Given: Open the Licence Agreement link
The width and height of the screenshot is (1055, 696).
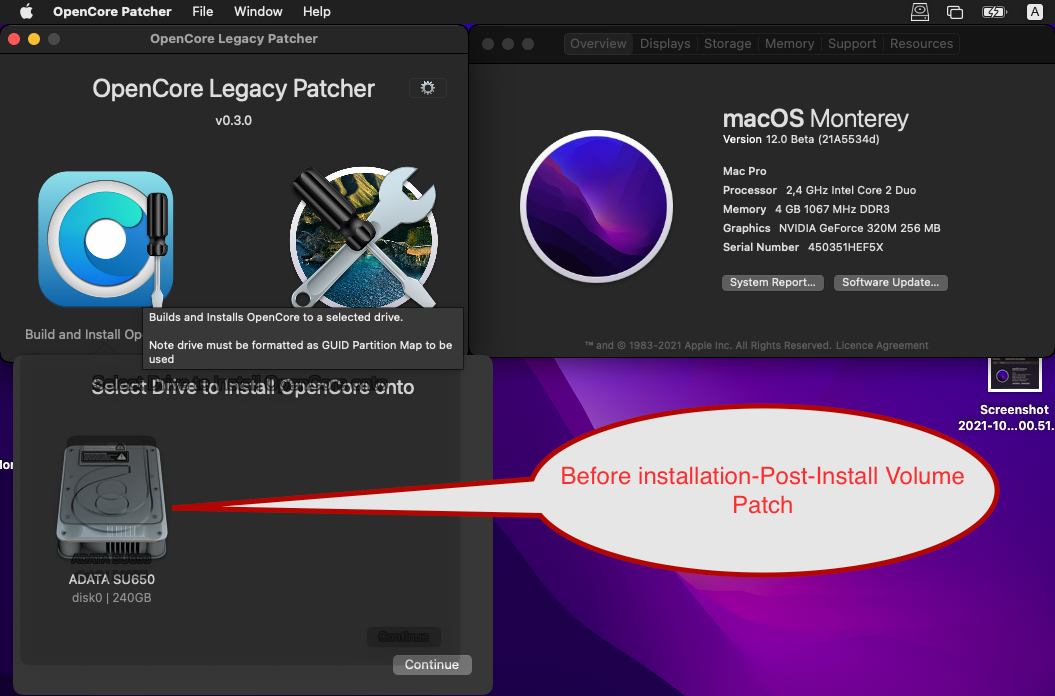Looking at the screenshot, I should pos(881,345).
